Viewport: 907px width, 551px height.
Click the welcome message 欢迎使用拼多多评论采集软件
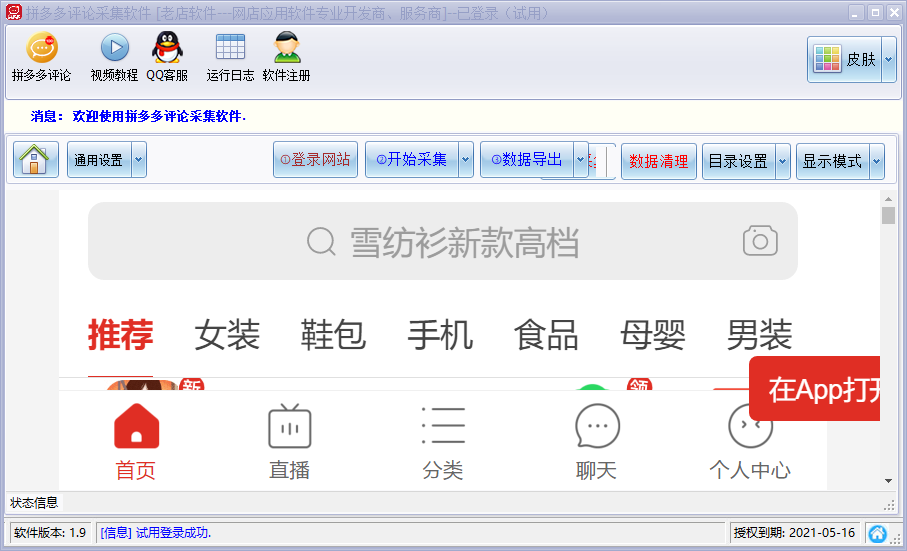coord(159,116)
